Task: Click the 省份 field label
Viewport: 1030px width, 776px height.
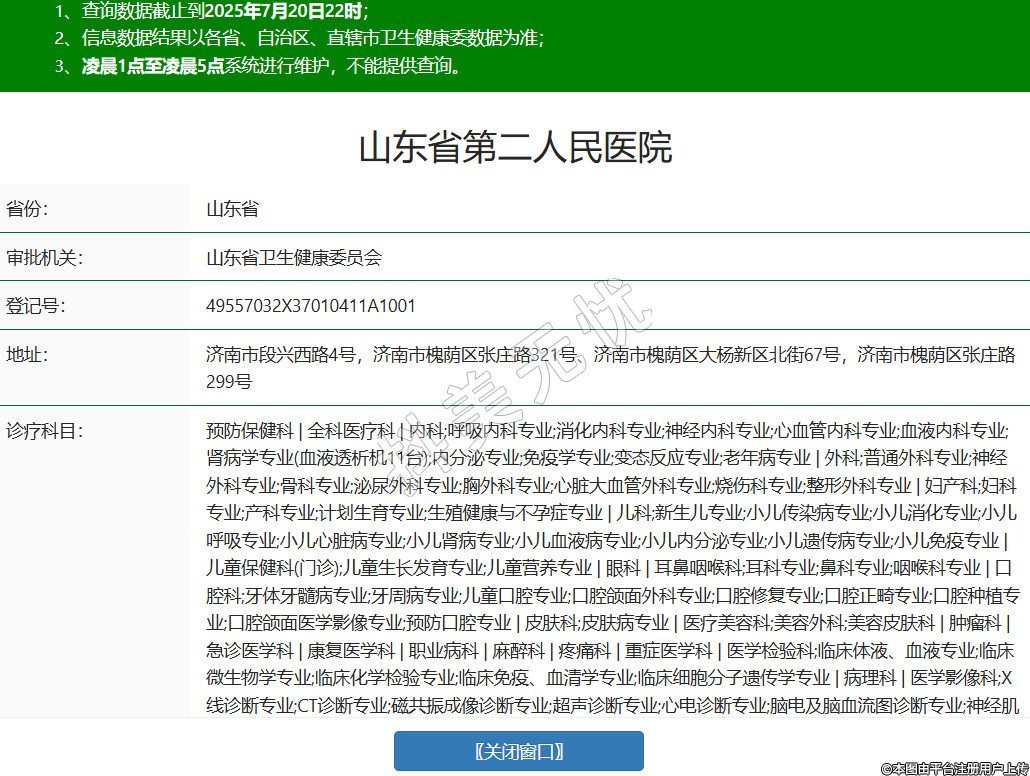Action: pyautogui.click(x=28, y=209)
